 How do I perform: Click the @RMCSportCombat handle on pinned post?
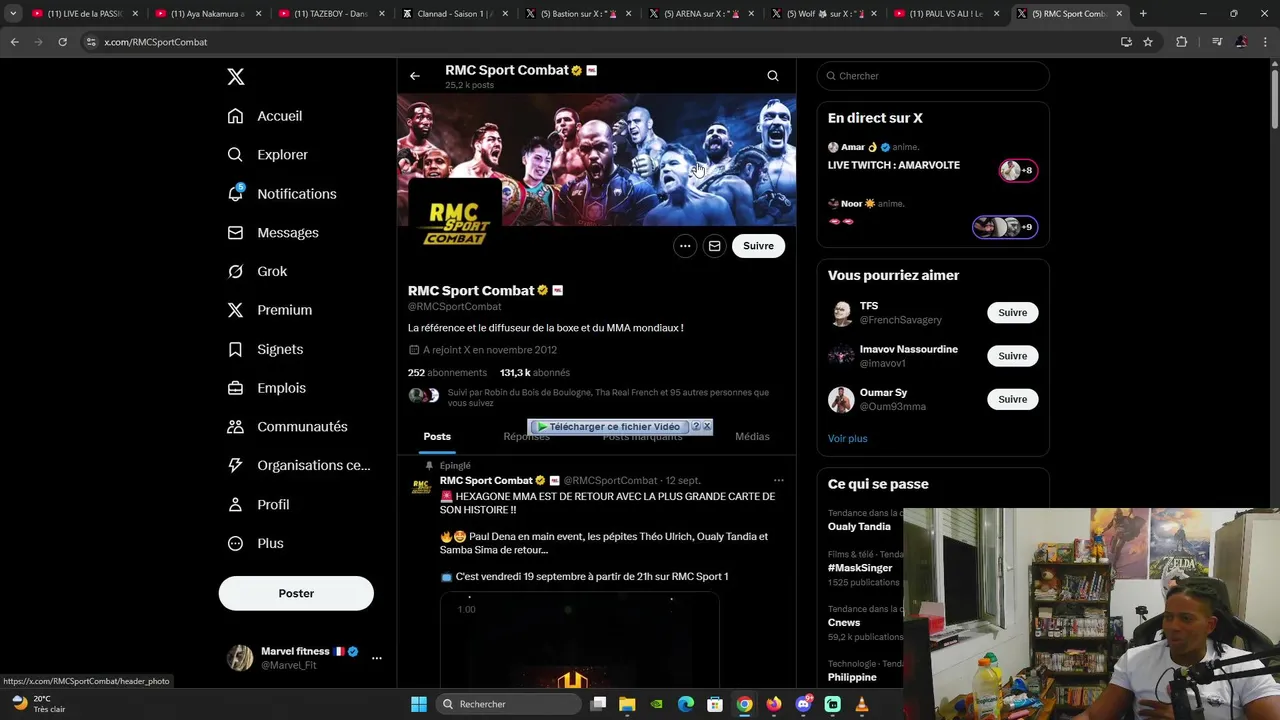pyautogui.click(x=611, y=481)
